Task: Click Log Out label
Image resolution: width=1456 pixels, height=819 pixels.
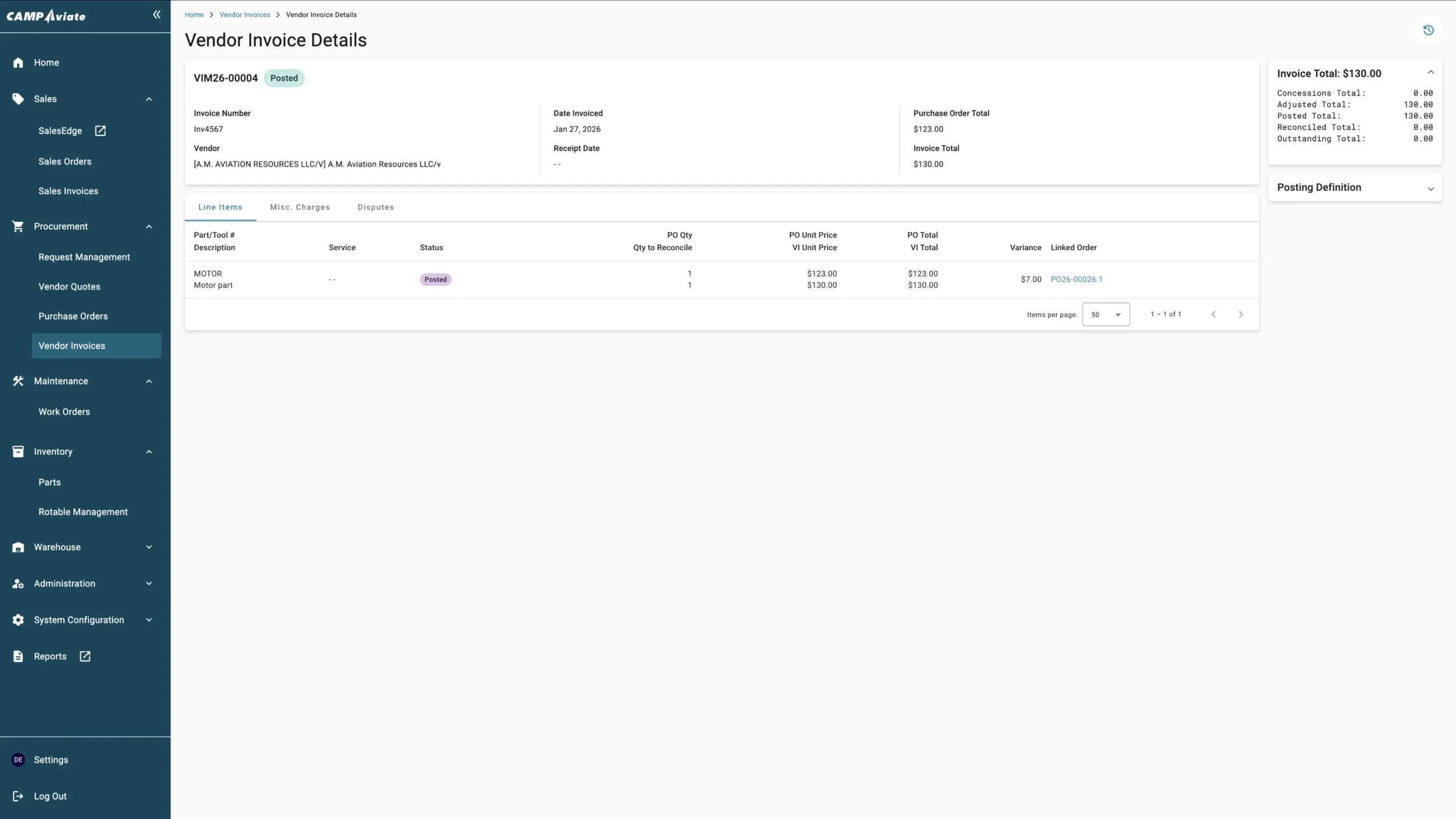Action: pos(50,796)
